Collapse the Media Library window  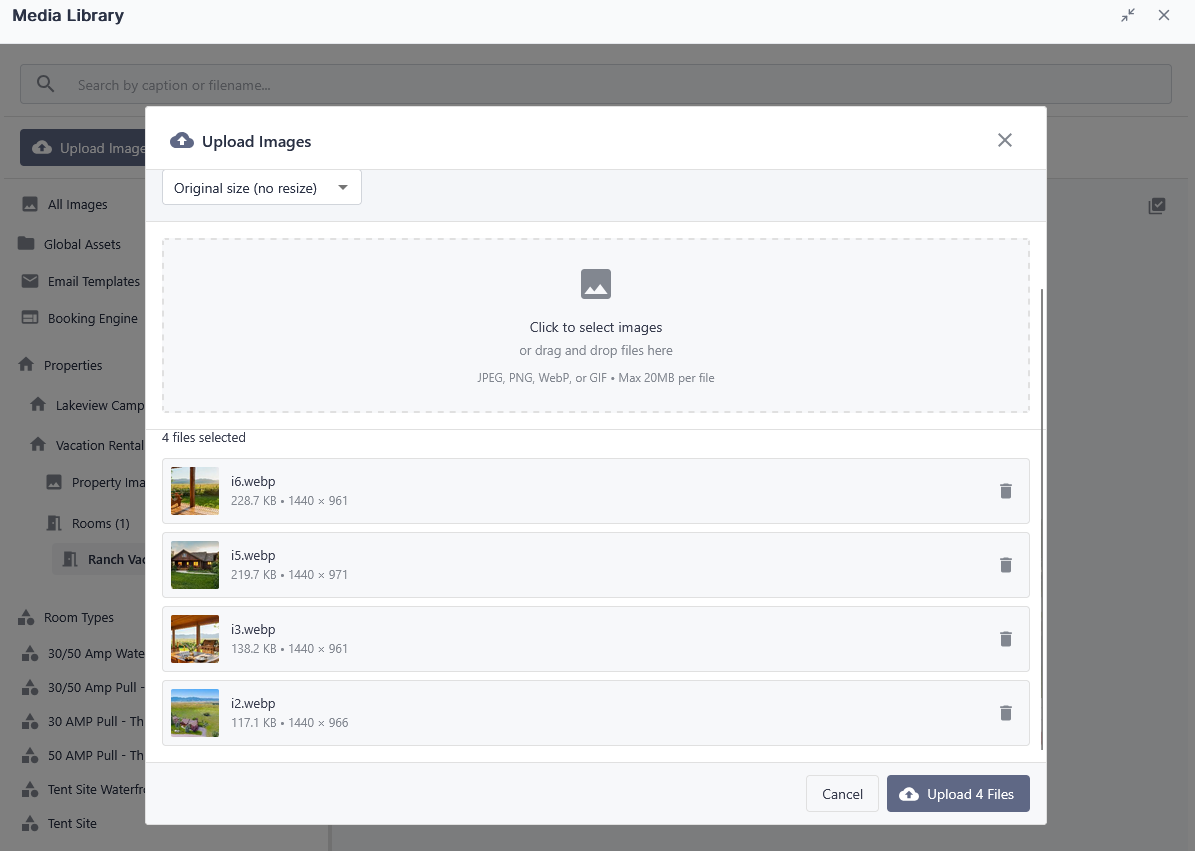click(1128, 16)
